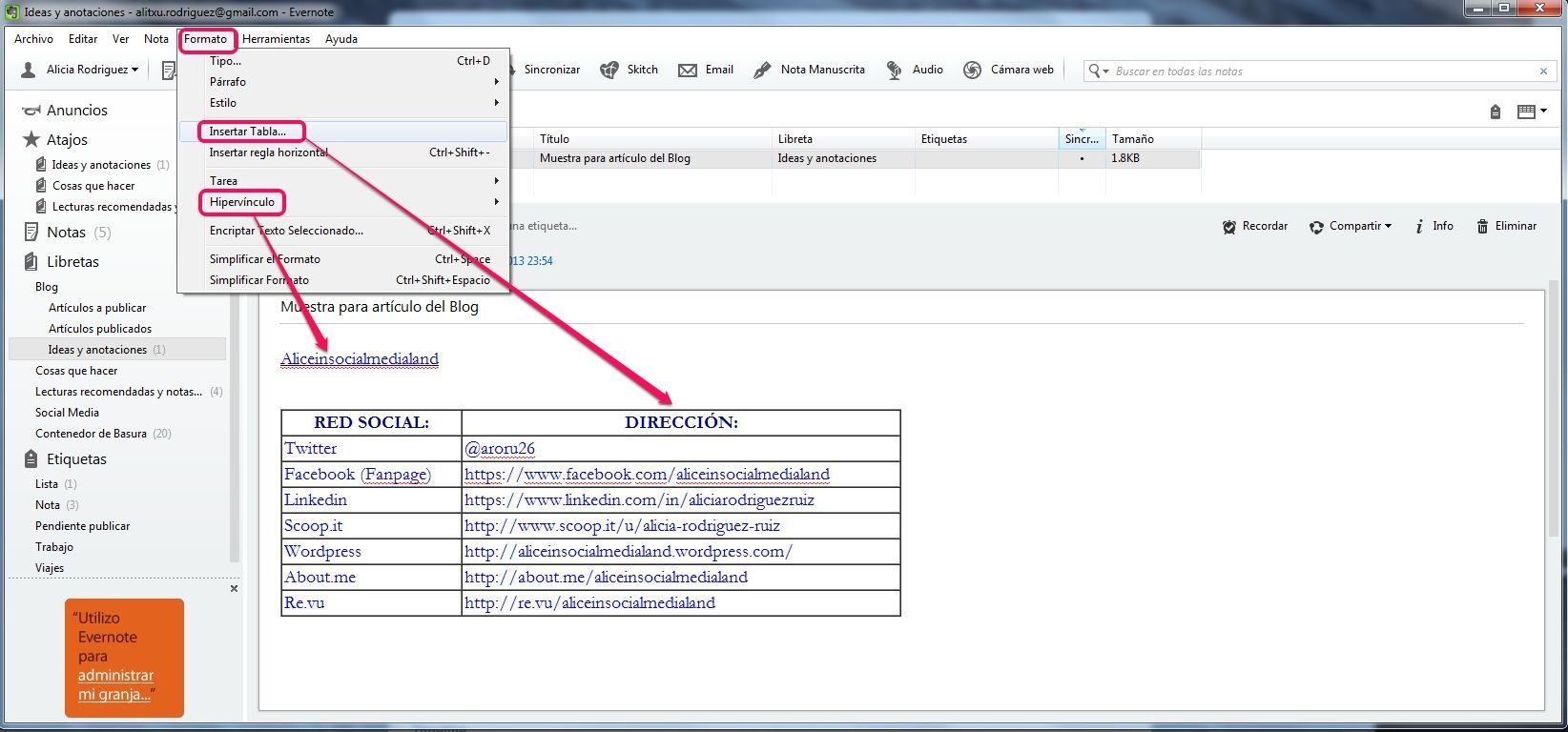Select Artículos a publicar notebook
The width and height of the screenshot is (1568, 732).
(x=97, y=308)
